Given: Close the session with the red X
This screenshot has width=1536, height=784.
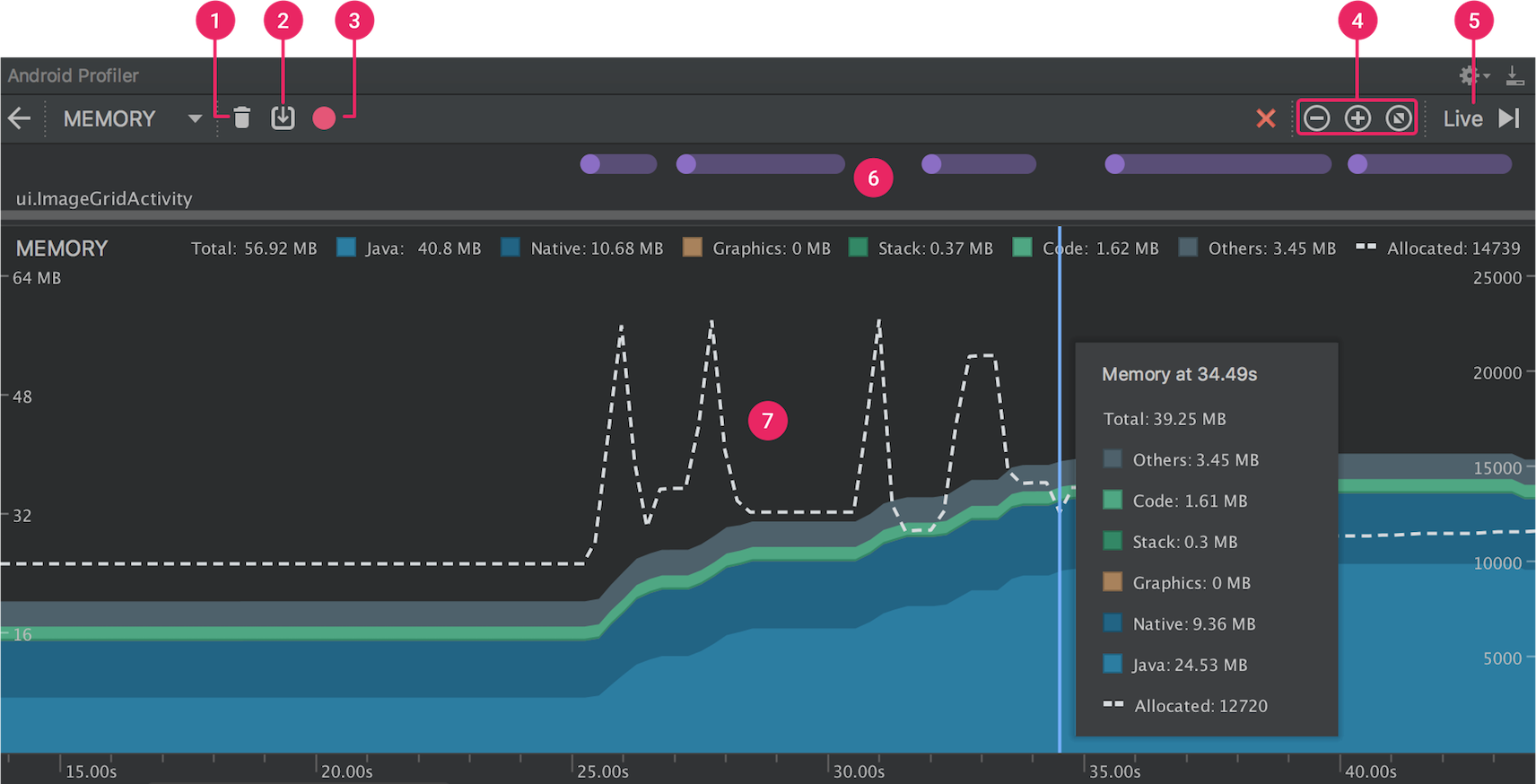Looking at the screenshot, I should (x=1266, y=118).
